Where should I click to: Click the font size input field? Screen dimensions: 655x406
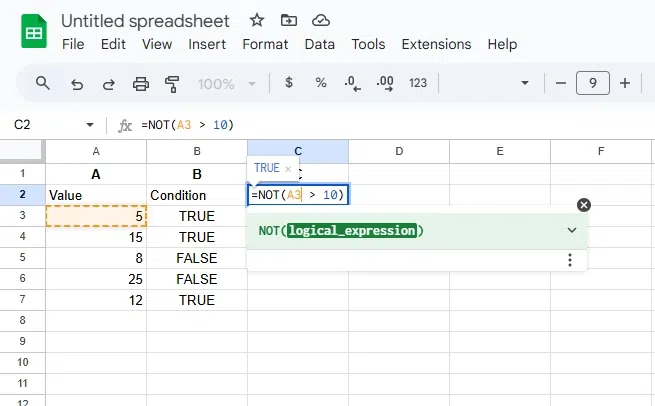(592, 83)
